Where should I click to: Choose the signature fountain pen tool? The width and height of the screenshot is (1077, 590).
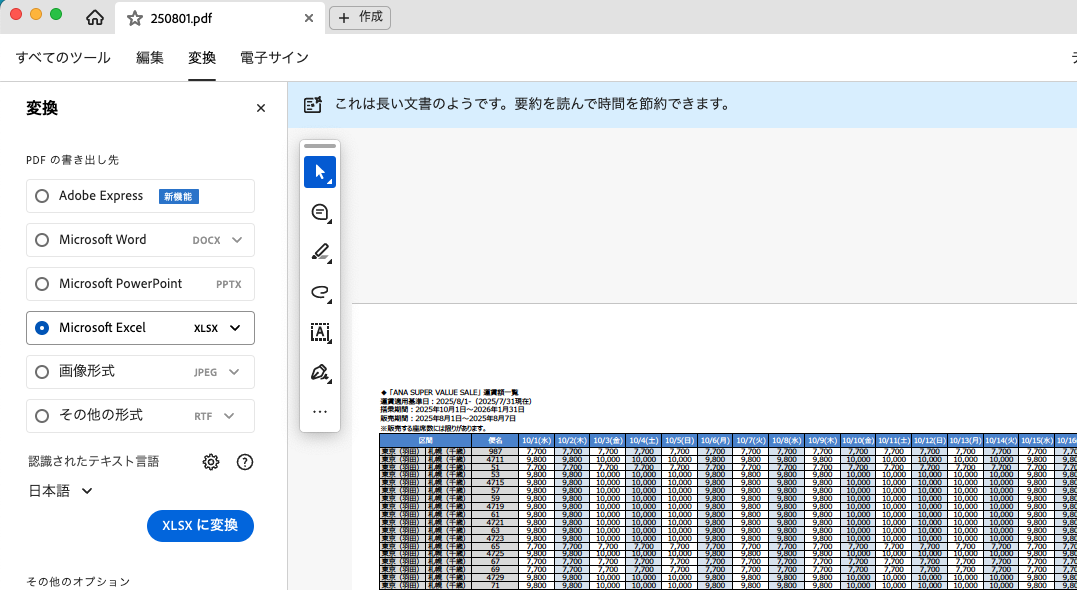[x=320, y=372]
